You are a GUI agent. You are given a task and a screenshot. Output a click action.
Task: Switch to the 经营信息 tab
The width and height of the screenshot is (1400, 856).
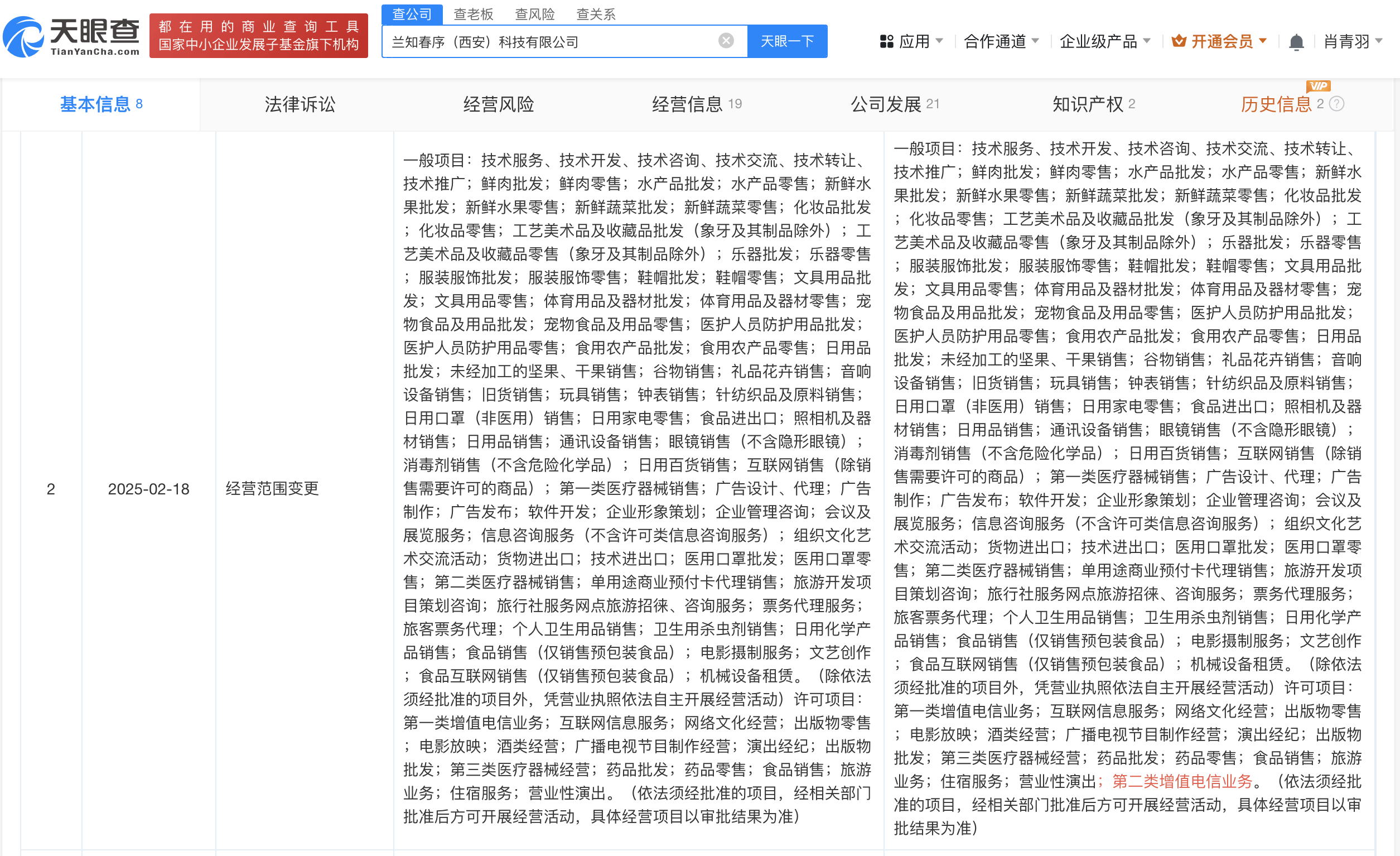[697, 104]
